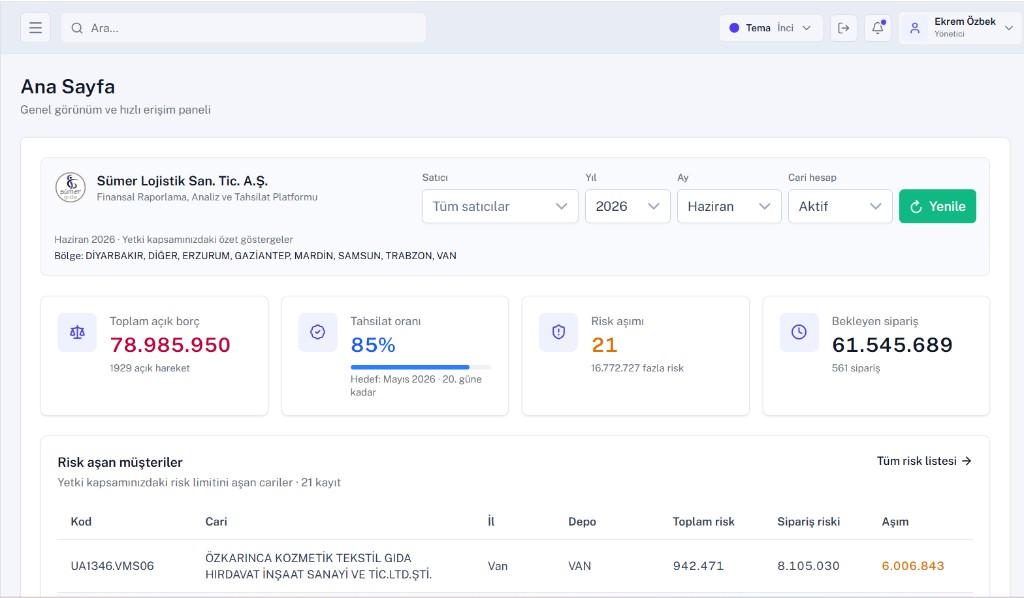Image resolution: width=1024 pixels, height=598 pixels.
Task: Click the 942.471 total risk cell
Action: pos(698,566)
